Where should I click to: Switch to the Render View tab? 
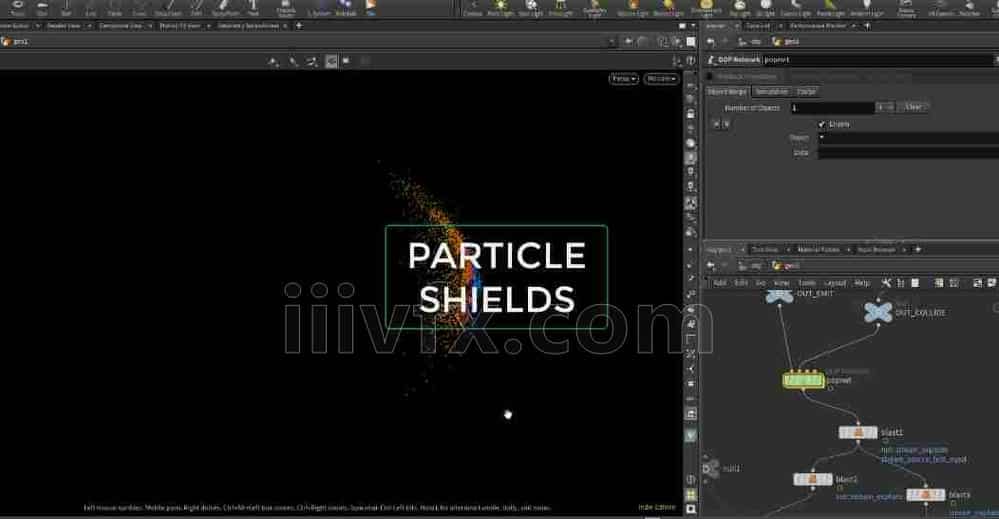click(64, 26)
